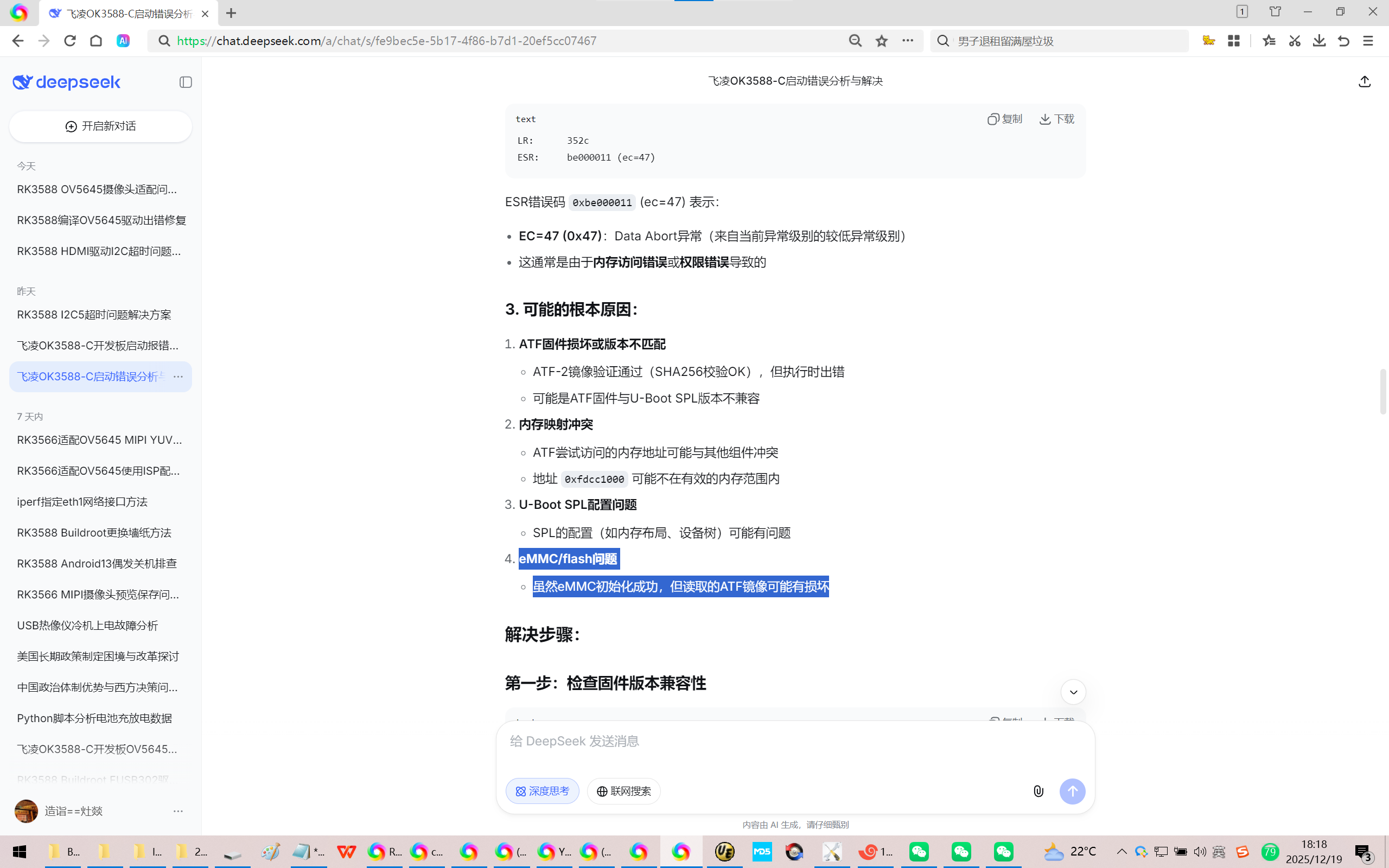1389x868 pixels.
Task: Refresh the current page
Action: point(70,41)
